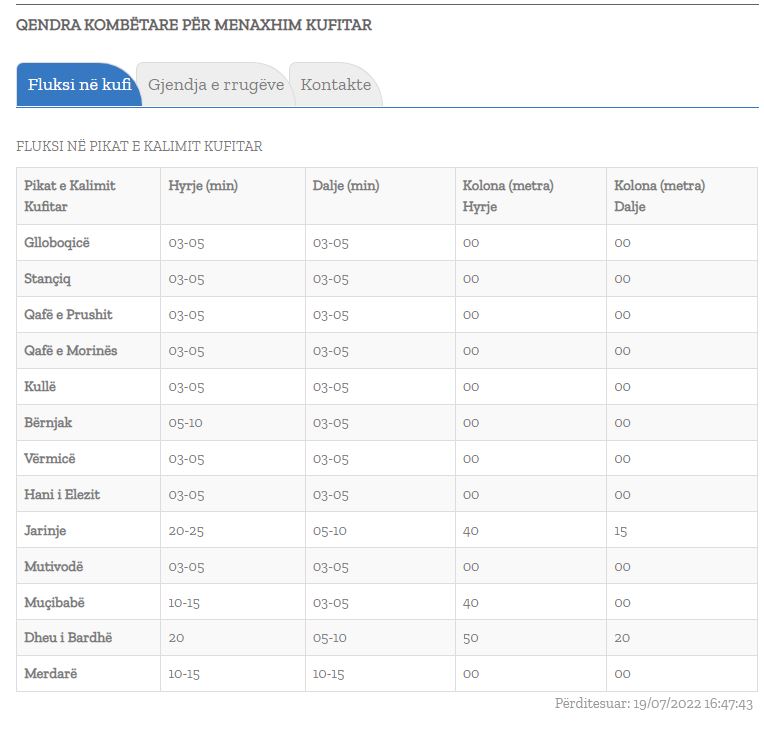The image size is (764, 729).
Task: Select the Jarinje border crossing name
Action: [45, 531]
